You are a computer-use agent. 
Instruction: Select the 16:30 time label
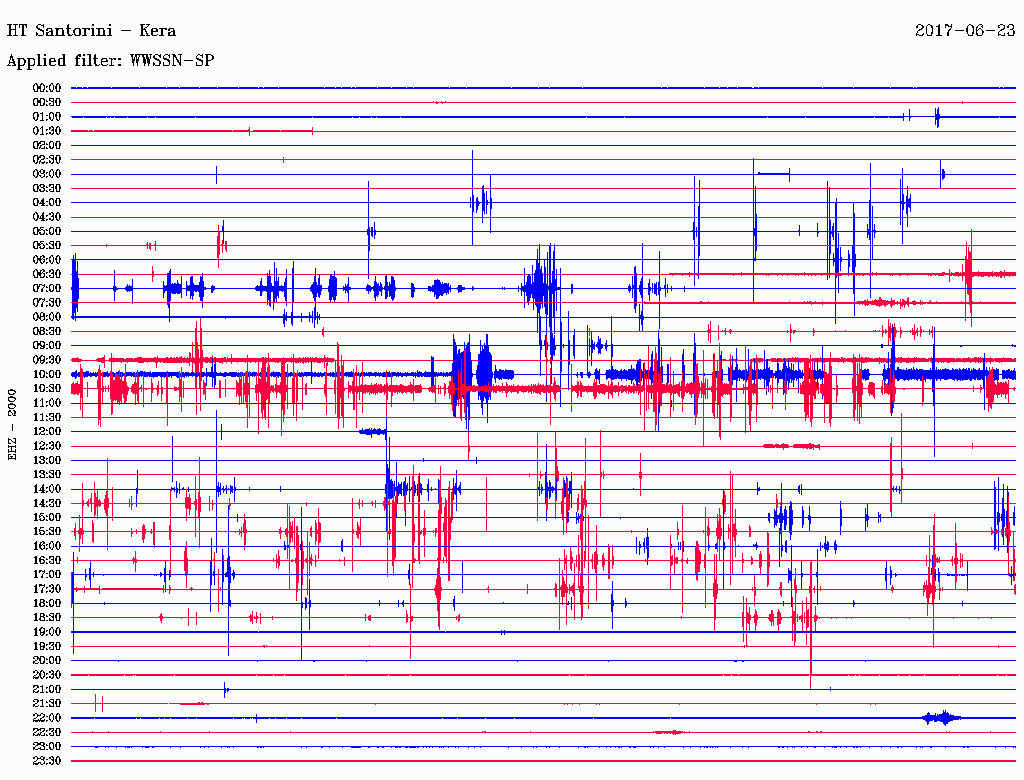pos(47,560)
